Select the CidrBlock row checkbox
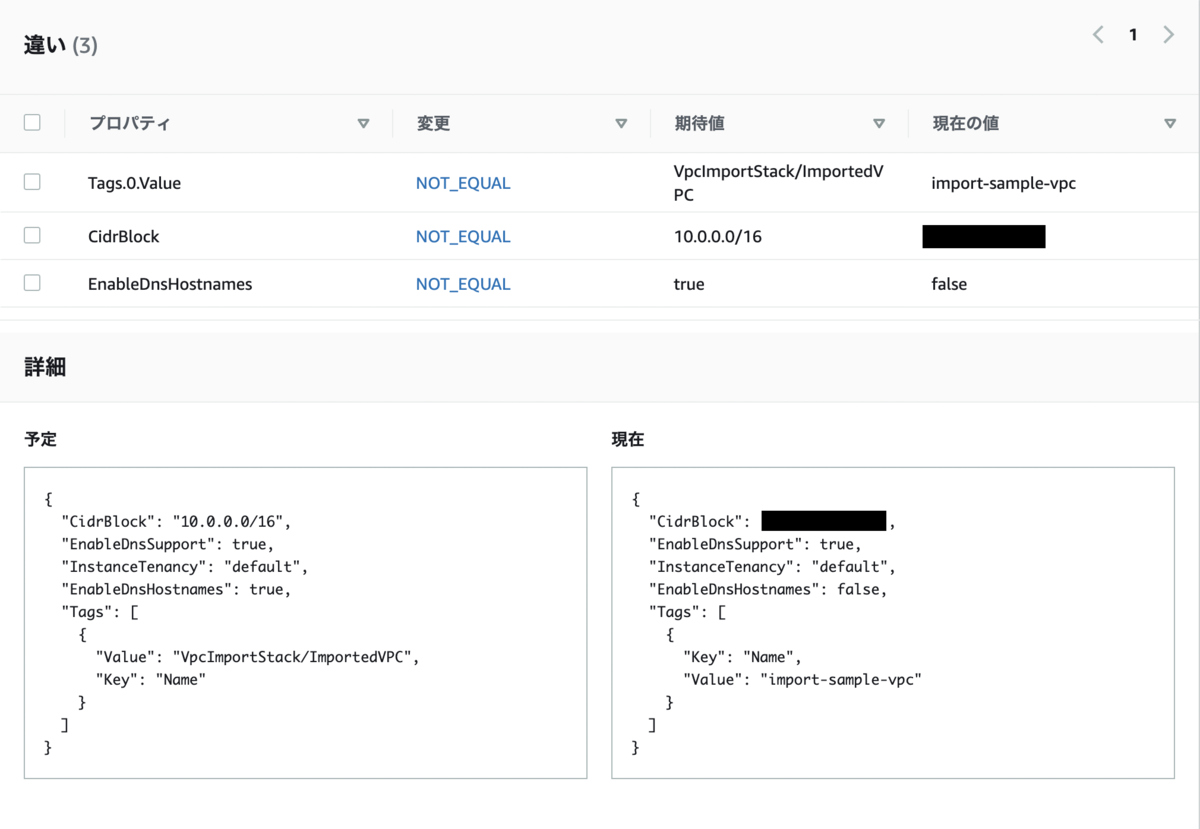The width and height of the screenshot is (1200, 829). 32,236
